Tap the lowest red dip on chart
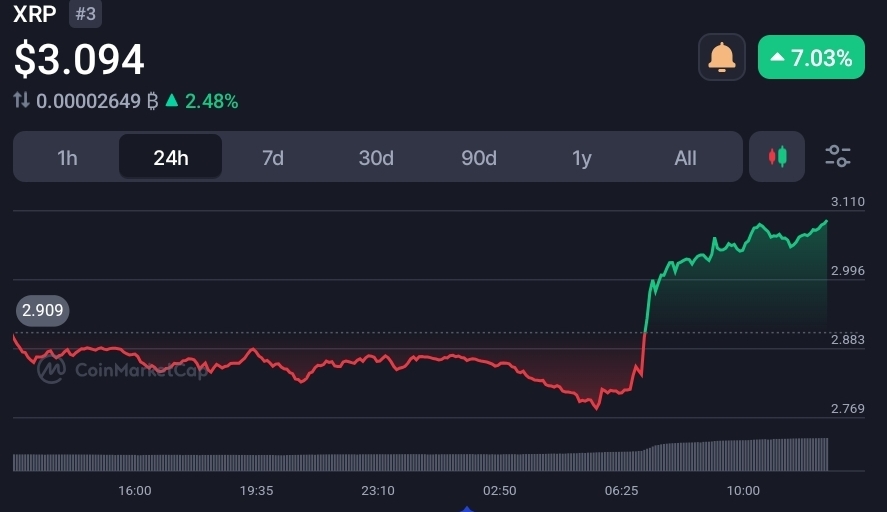This screenshot has height=512, width=887. [x=596, y=408]
